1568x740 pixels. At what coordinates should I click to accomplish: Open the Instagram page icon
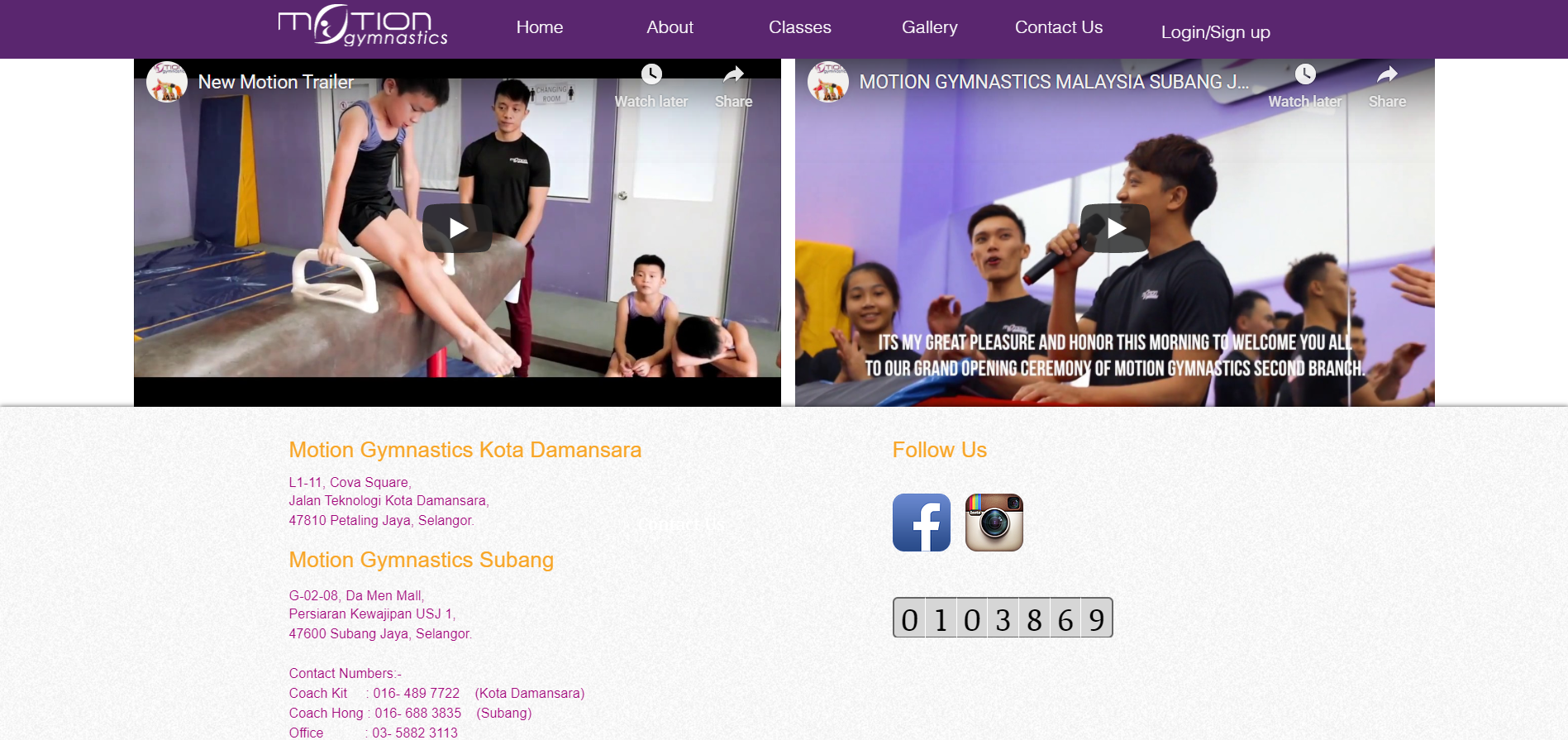click(994, 523)
